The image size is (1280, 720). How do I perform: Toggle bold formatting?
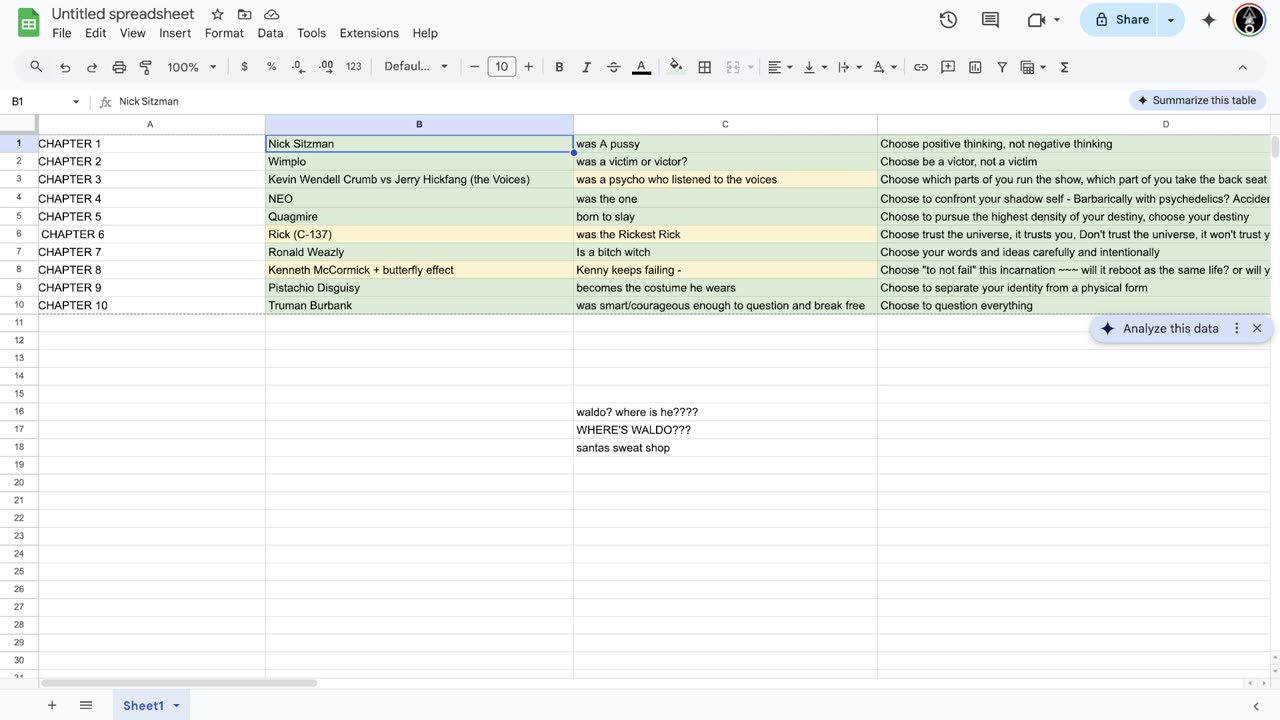[559, 67]
